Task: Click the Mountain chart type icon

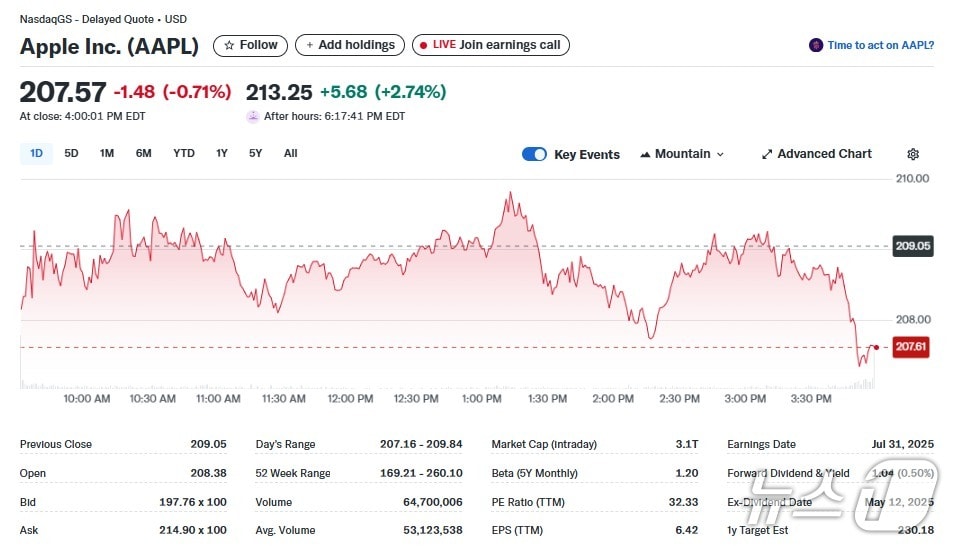Action: (645, 154)
